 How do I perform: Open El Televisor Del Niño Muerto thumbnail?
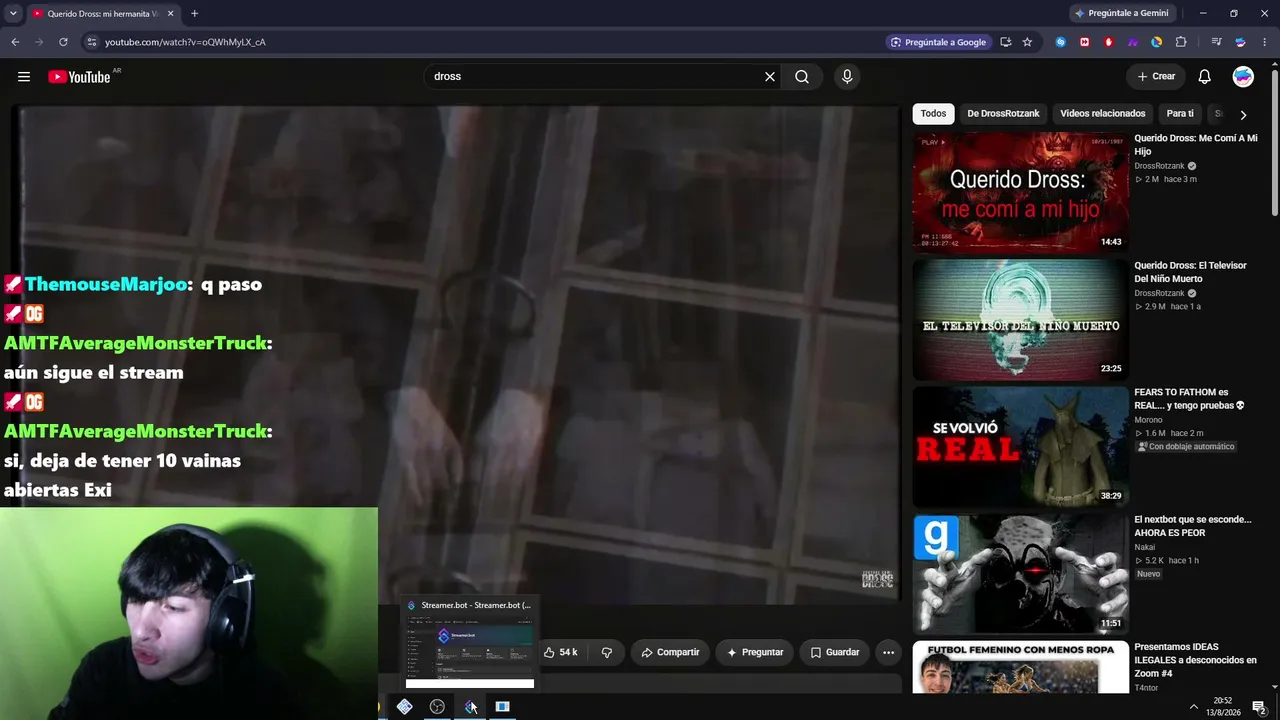1020,320
